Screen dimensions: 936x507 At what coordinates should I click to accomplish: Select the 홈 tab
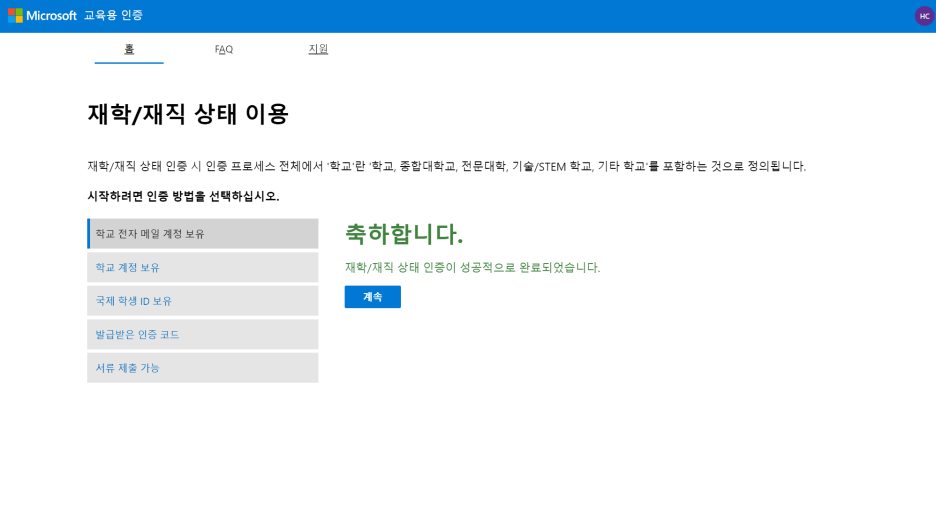pyautogui.click(x=129, y=49)
